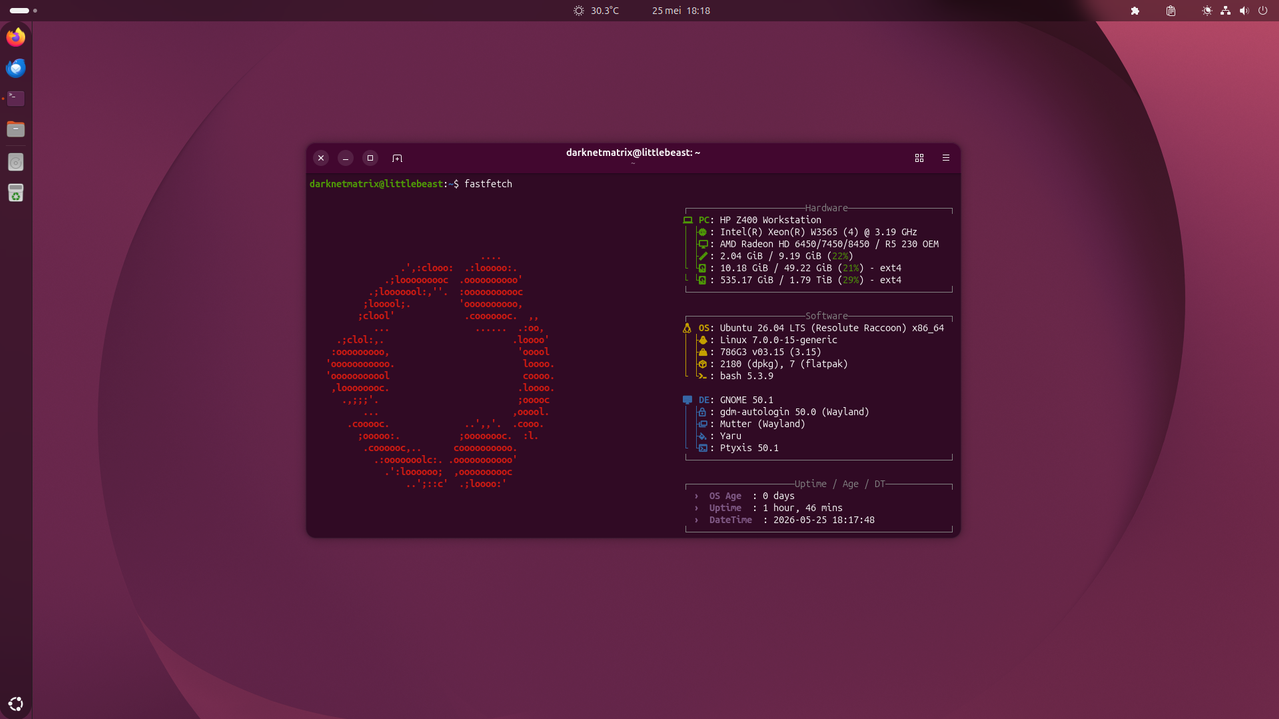Viewport: 1279px width, 719px height.
Task: Click the Hardware section header
Action: 826,208
